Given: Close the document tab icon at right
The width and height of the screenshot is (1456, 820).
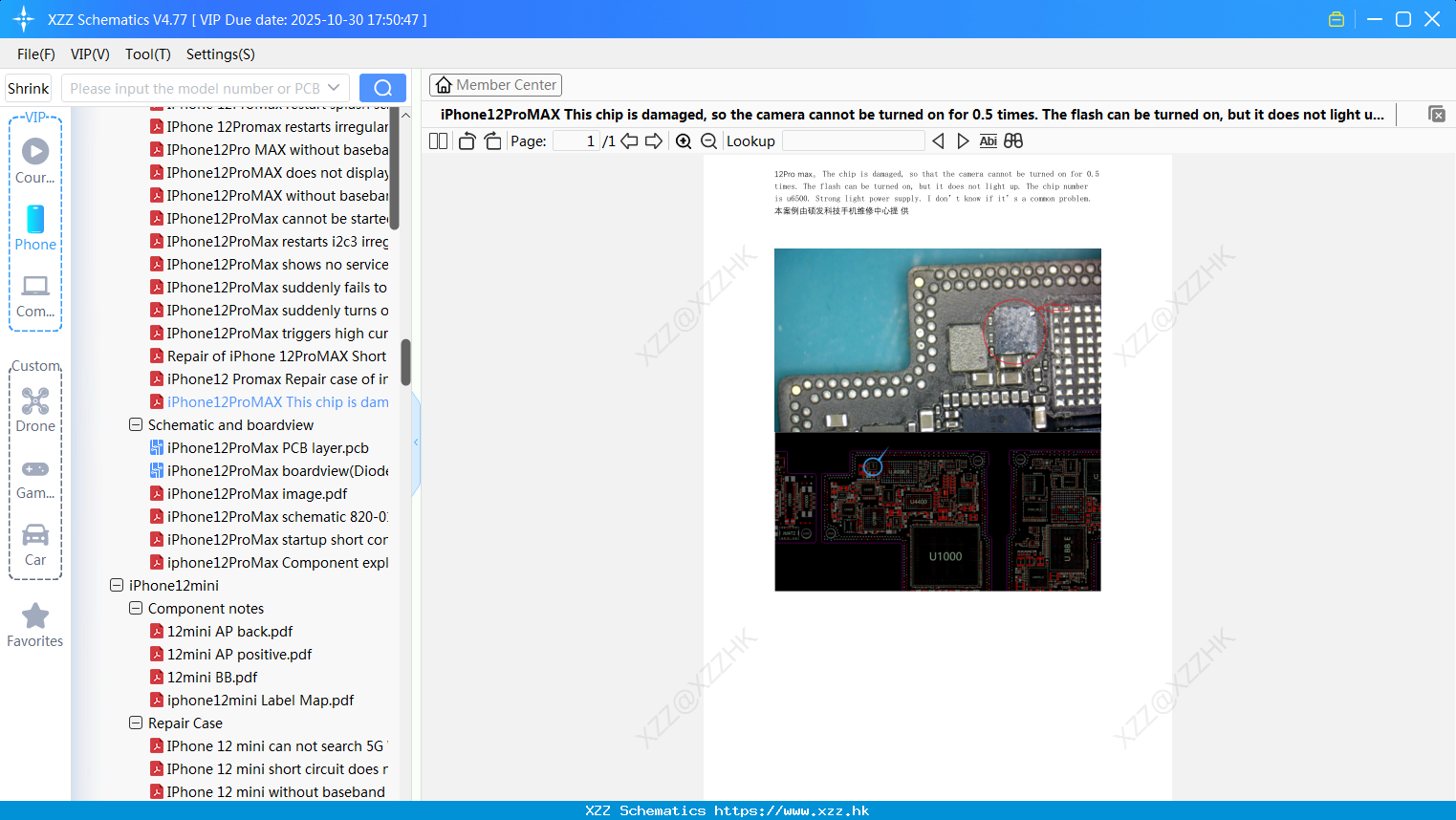Looking at the screenshot, I should click(x=1436, y=114).
